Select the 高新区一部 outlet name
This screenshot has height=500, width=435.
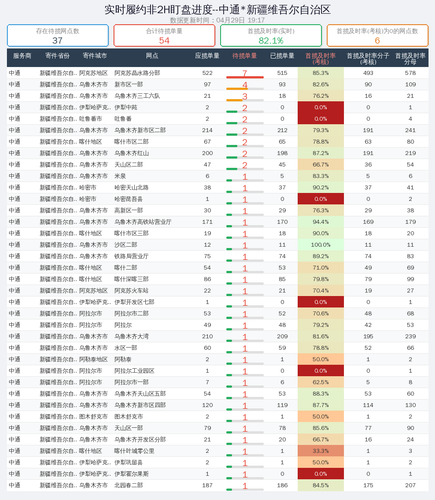pos(129,210)
